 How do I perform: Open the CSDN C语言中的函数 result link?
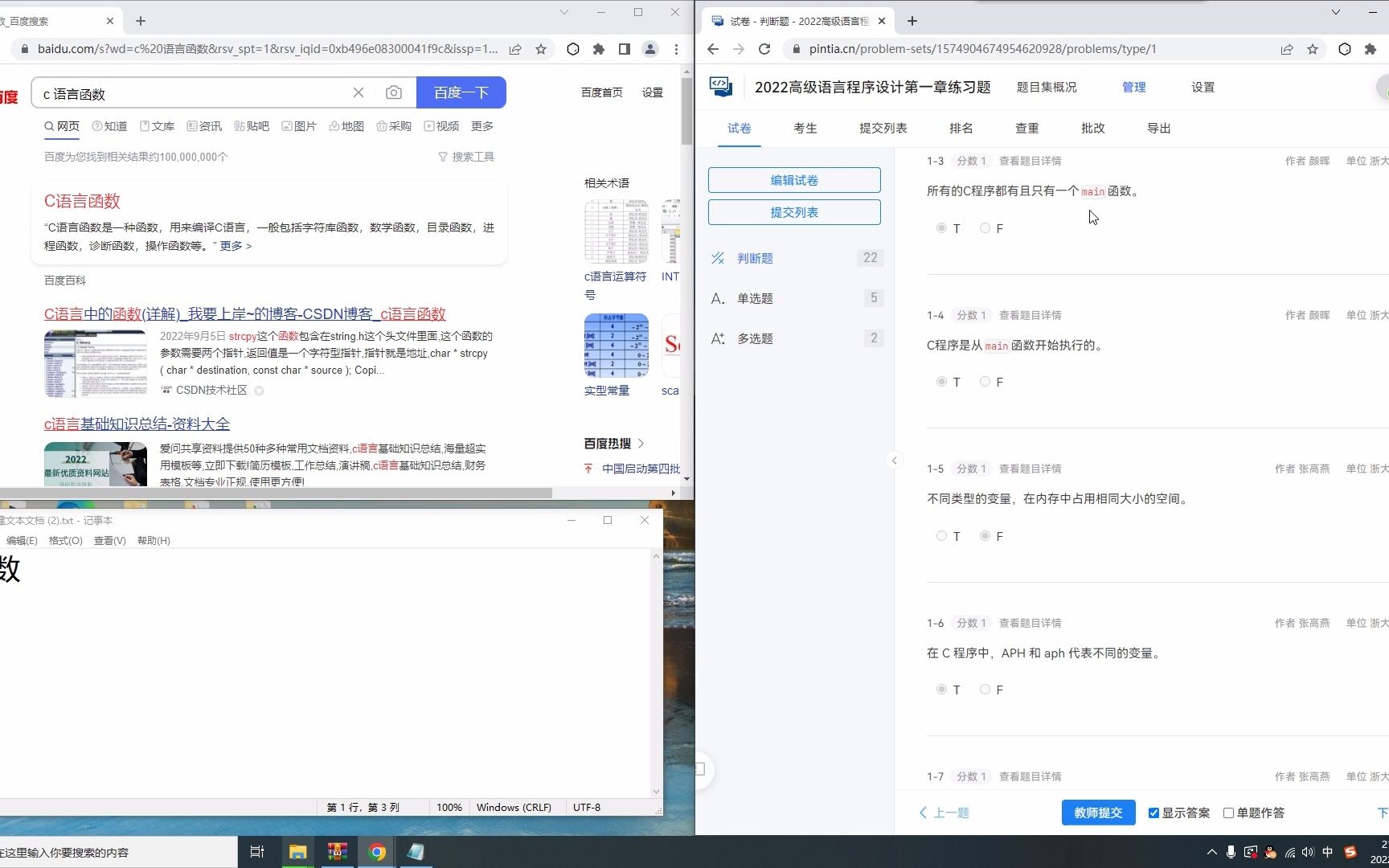tap(245, 314)
